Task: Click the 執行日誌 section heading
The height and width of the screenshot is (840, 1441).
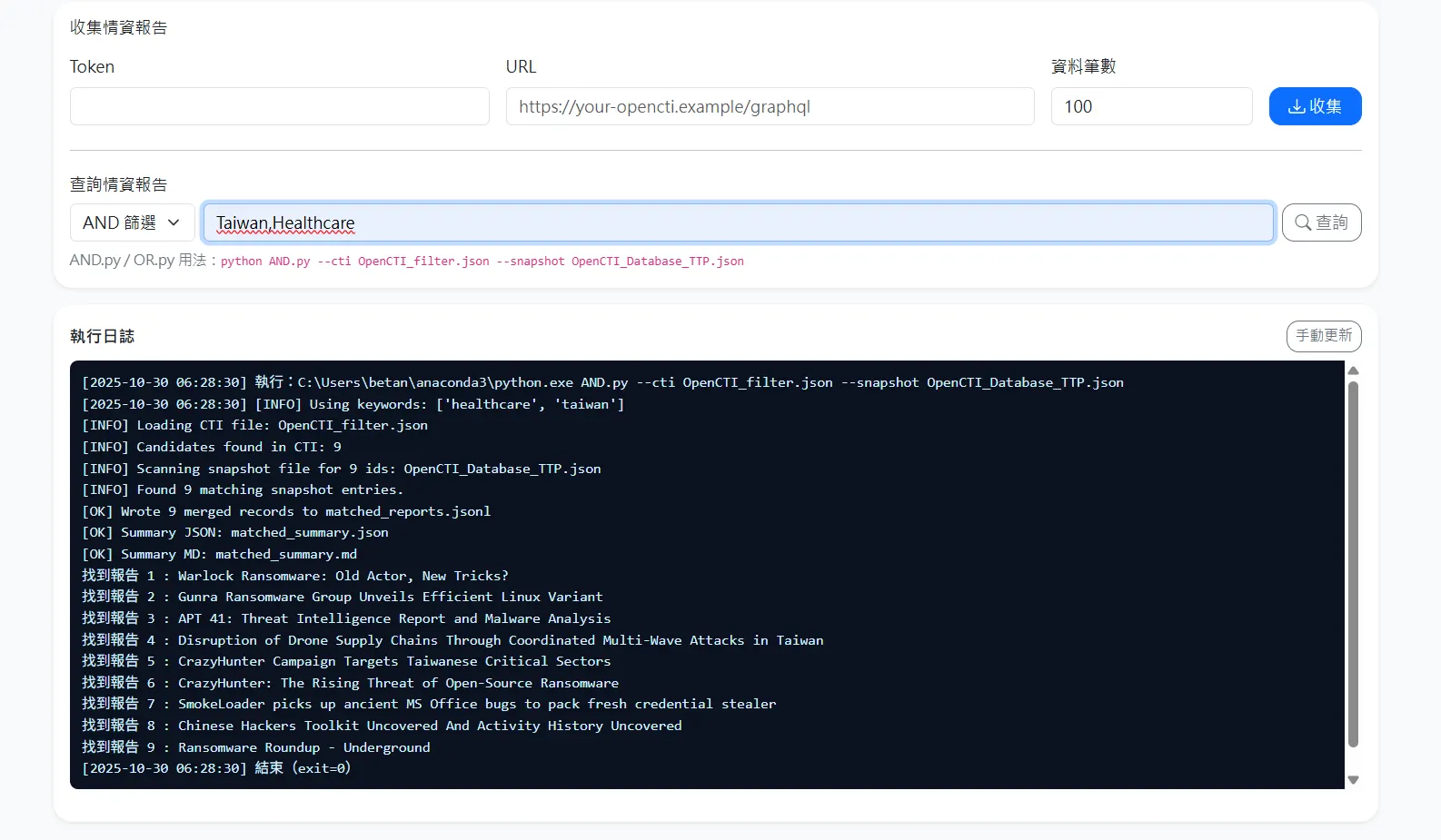Action: pyautogui.click(x=102, y=336)
